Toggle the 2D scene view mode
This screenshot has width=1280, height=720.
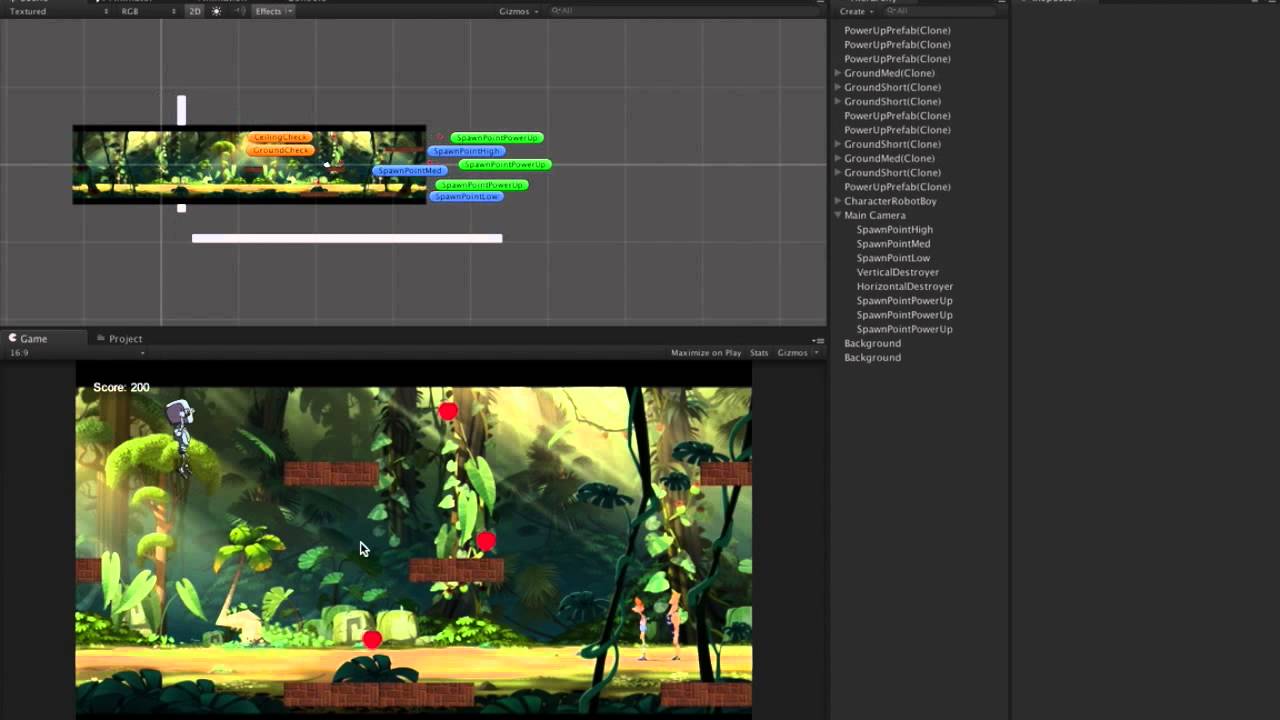(x=195, y=11)
